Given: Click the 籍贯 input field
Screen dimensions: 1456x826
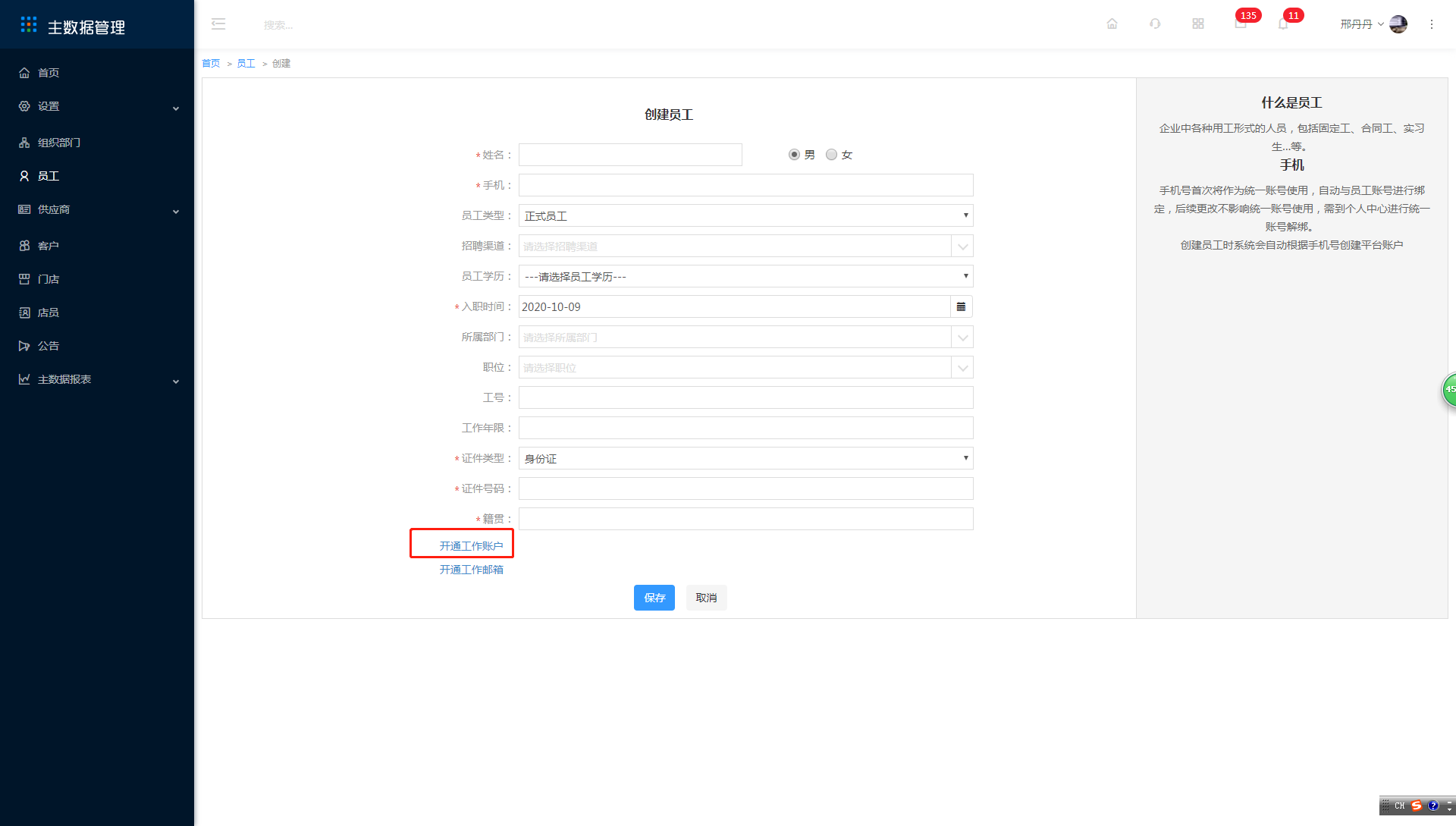Looking at the screenshot, I should click(746, 519).
